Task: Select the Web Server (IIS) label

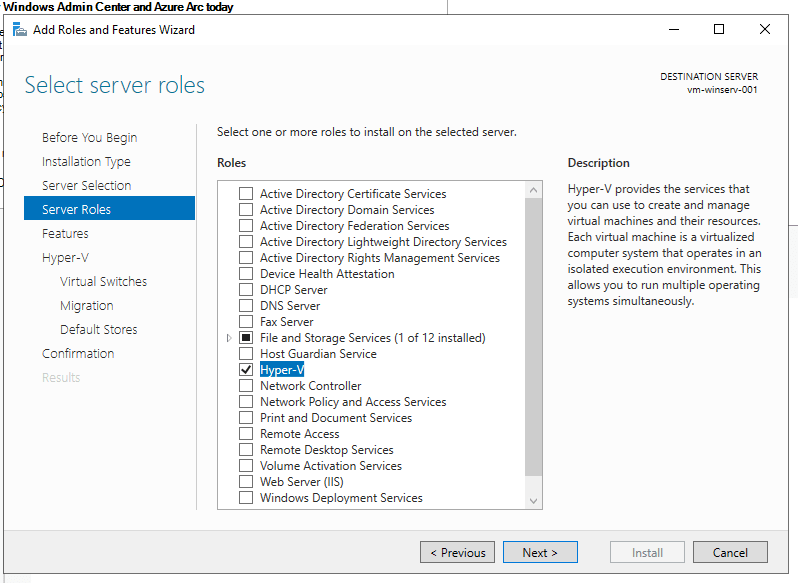Action: [302, 482]
